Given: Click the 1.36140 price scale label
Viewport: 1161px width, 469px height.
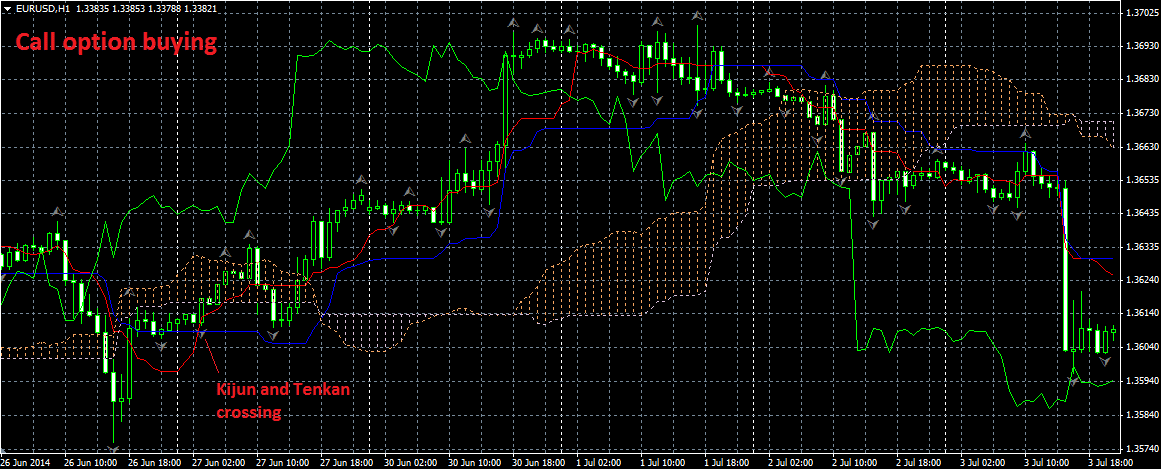Looking at the screenshot, I should click(x=1141, y=313).
